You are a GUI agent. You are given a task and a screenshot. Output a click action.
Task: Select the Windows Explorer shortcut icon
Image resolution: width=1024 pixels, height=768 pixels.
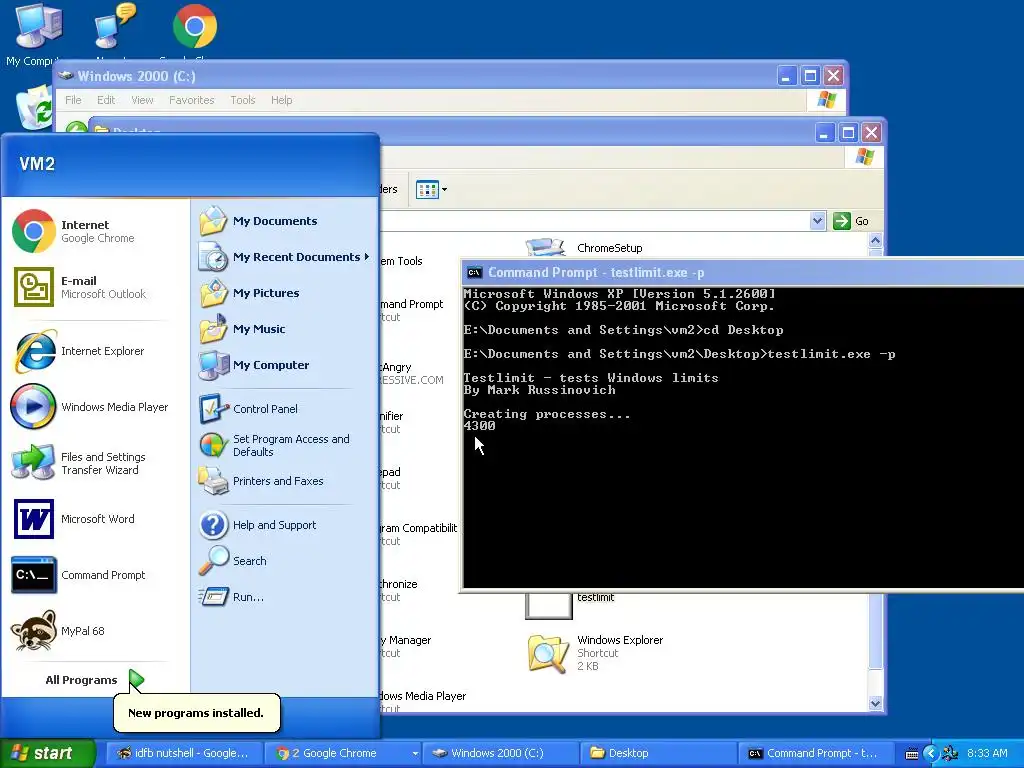548,653
